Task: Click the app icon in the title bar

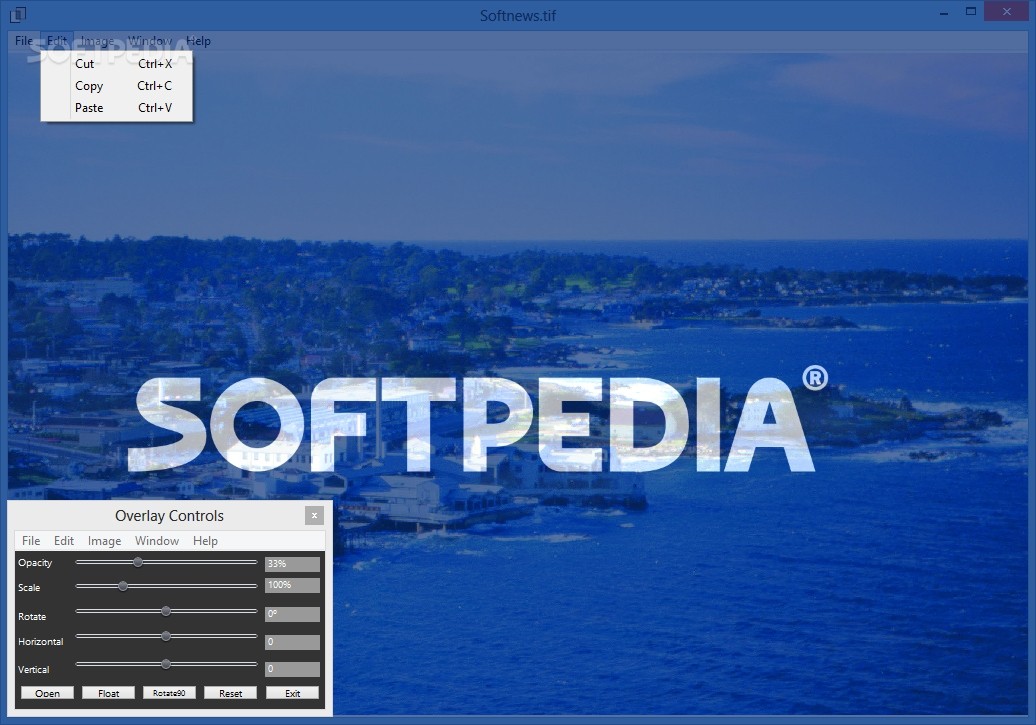Action: 18,13
